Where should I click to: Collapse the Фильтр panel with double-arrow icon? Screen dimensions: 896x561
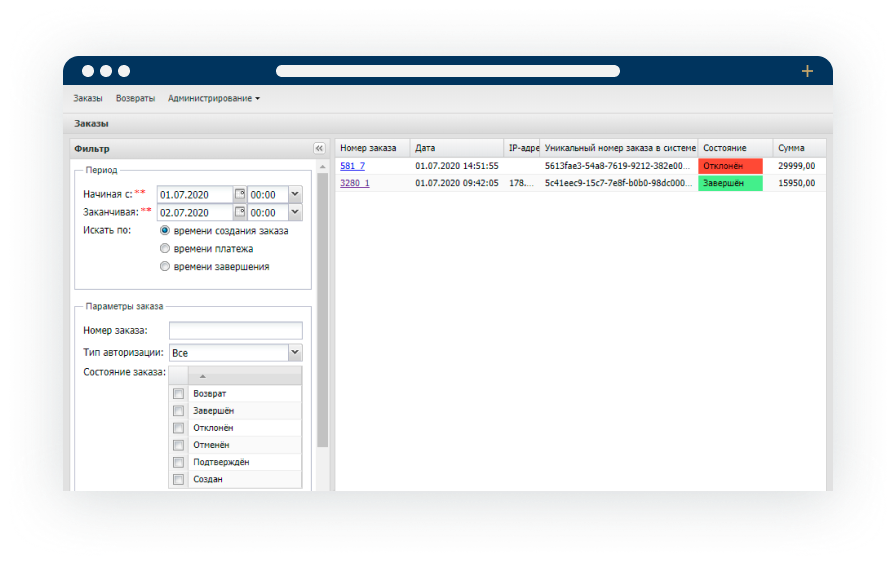(x=319, y=148)
